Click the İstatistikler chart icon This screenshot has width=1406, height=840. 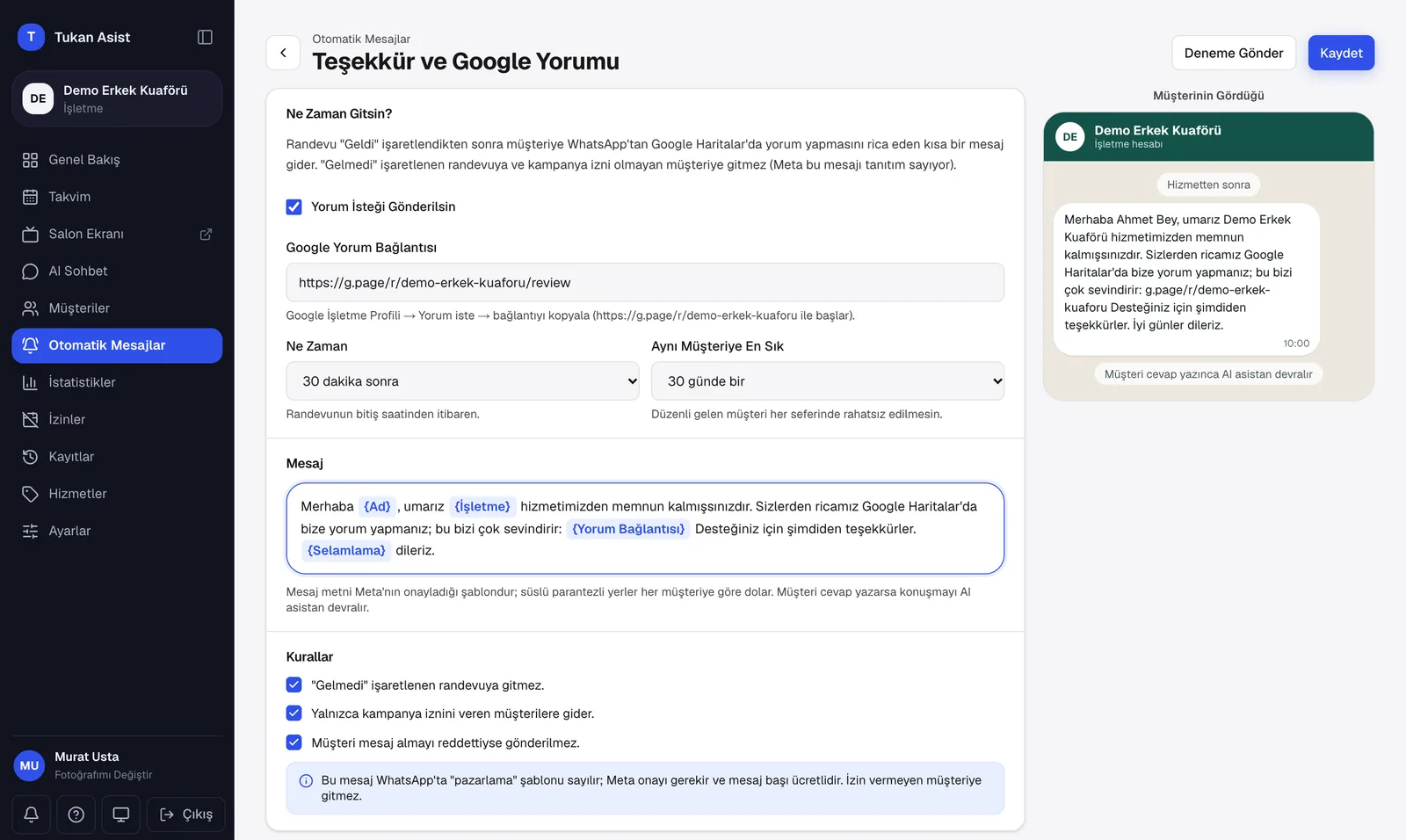click(30, 382)
